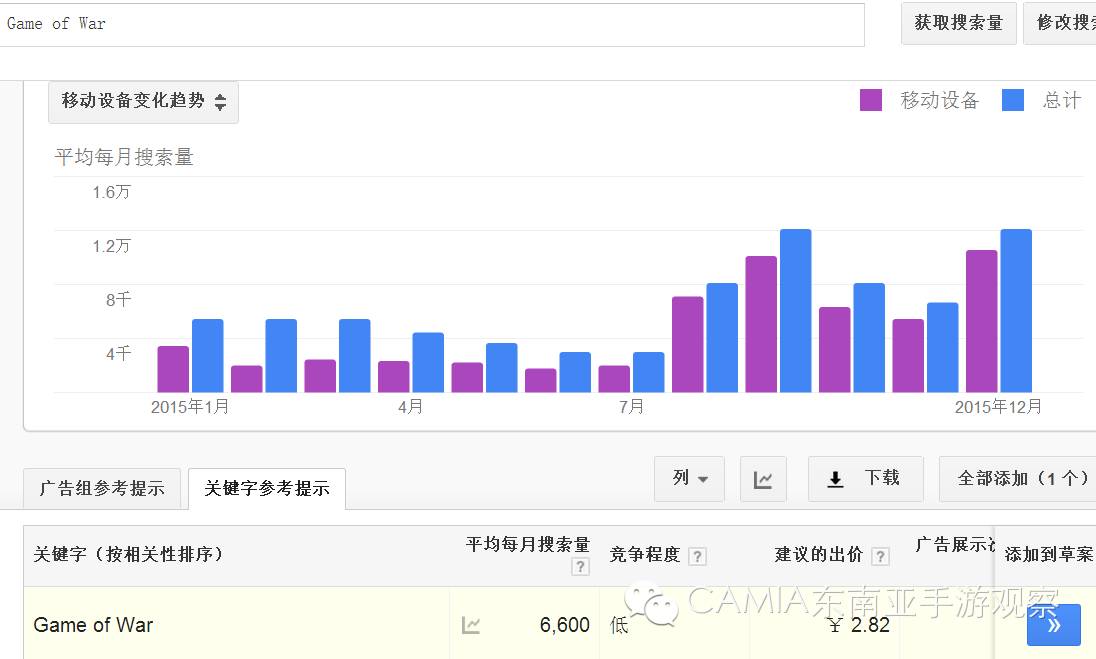
Task: Click the 2015年12月 blue total bar
Action: pos(1016,311)
